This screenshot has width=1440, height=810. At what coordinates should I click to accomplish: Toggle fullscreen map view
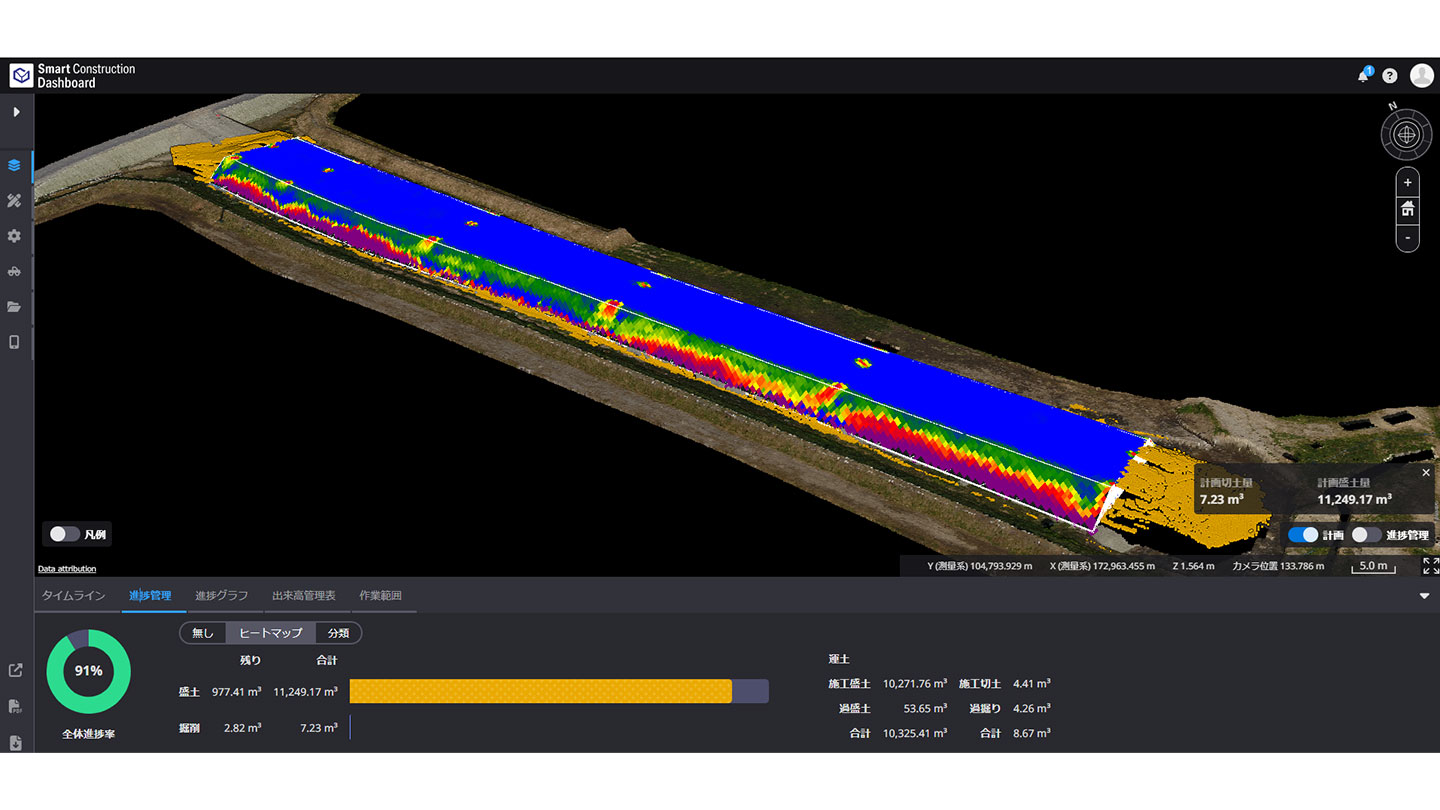(x=1430, y=566)
